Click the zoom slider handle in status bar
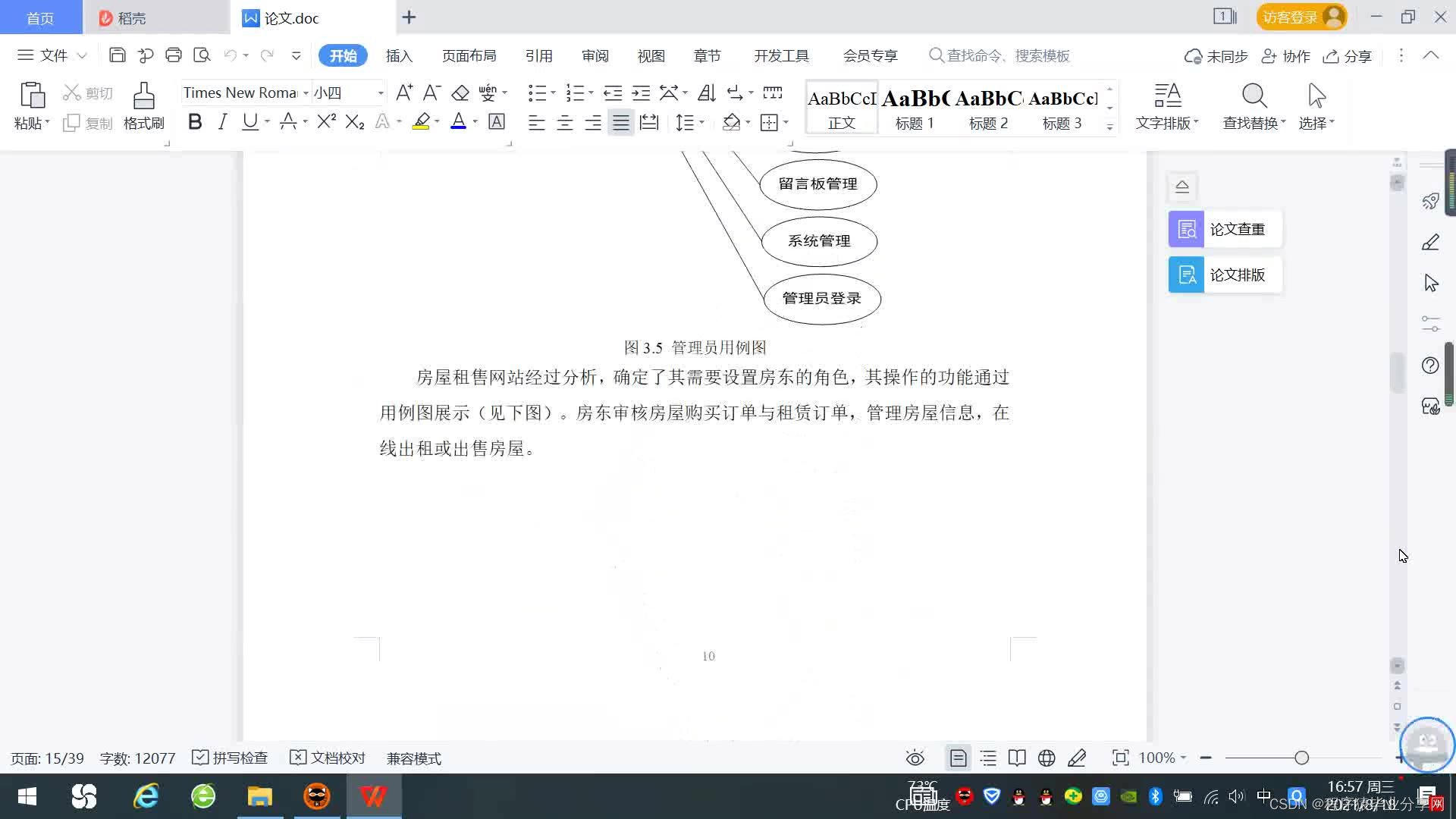The image size is (1456, 819). click(x=1302, y=758)
